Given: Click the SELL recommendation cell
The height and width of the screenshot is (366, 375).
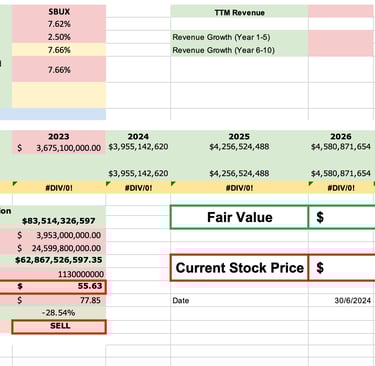Looking at the screenshot, I should click(59, 327).
